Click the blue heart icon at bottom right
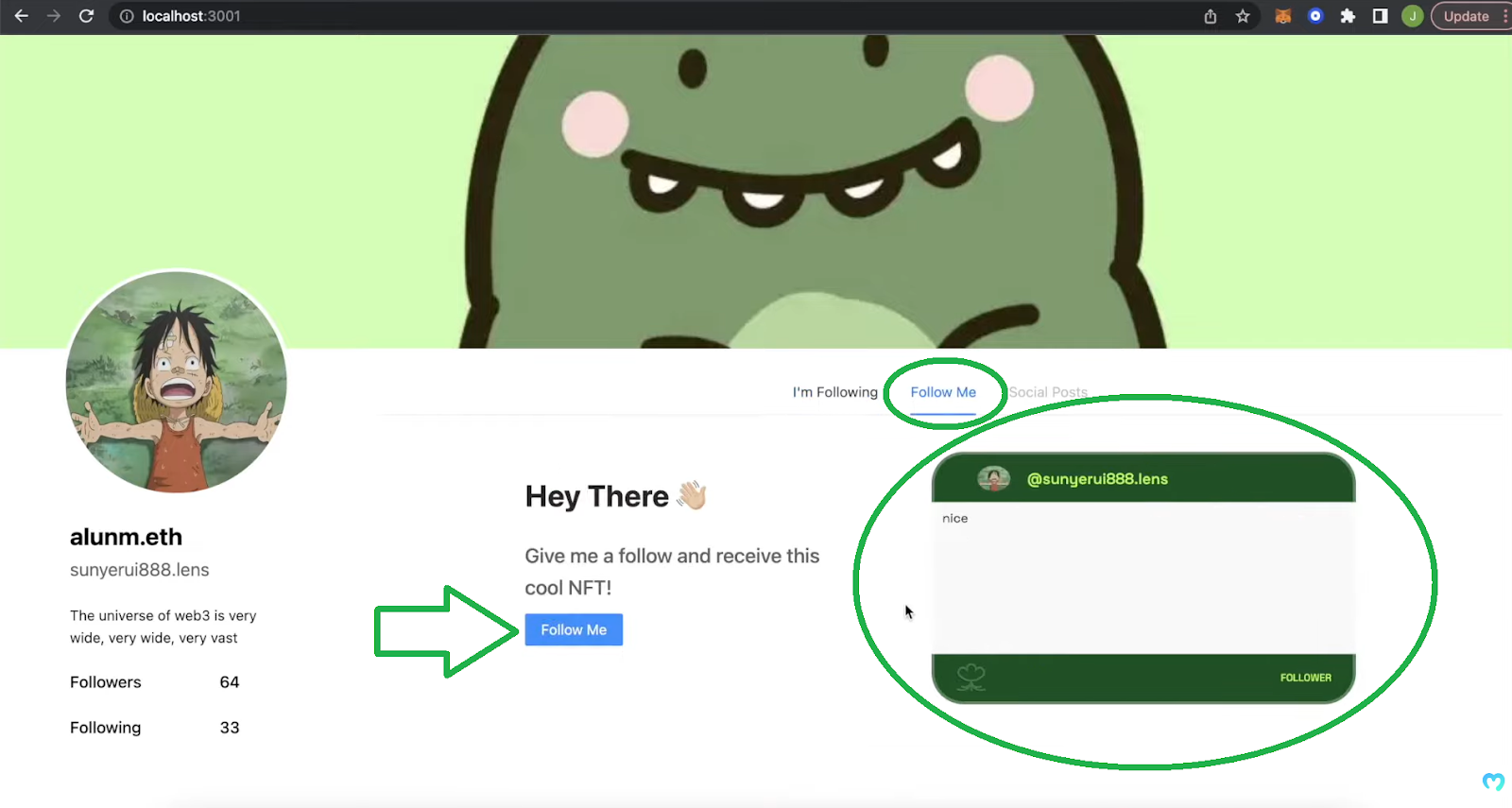 point(1493,782)
